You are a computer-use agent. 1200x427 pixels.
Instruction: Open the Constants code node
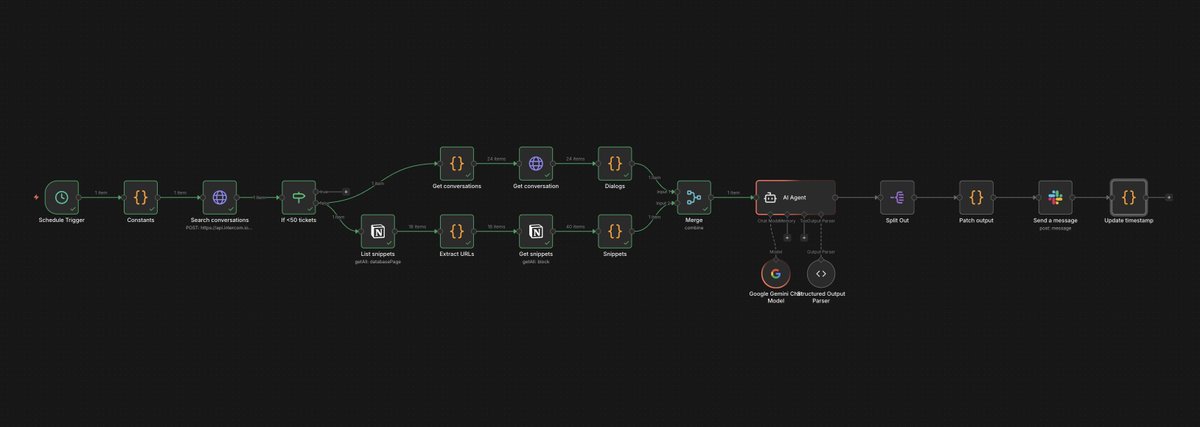click(x=141, y=197)
